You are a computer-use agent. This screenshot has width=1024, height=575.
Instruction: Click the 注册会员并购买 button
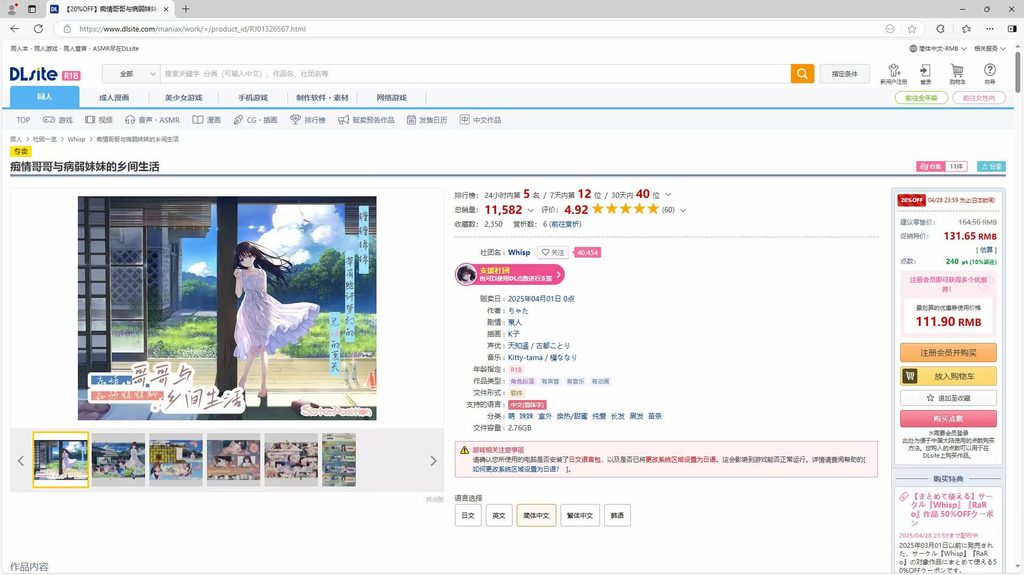(948, 352)
